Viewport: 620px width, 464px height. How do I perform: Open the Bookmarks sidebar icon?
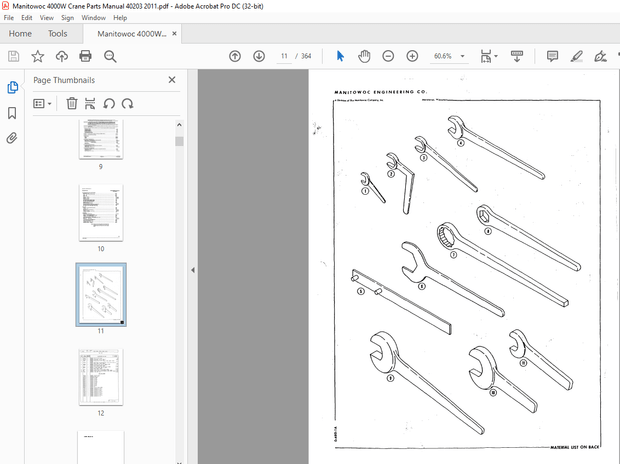pos(12,113)
